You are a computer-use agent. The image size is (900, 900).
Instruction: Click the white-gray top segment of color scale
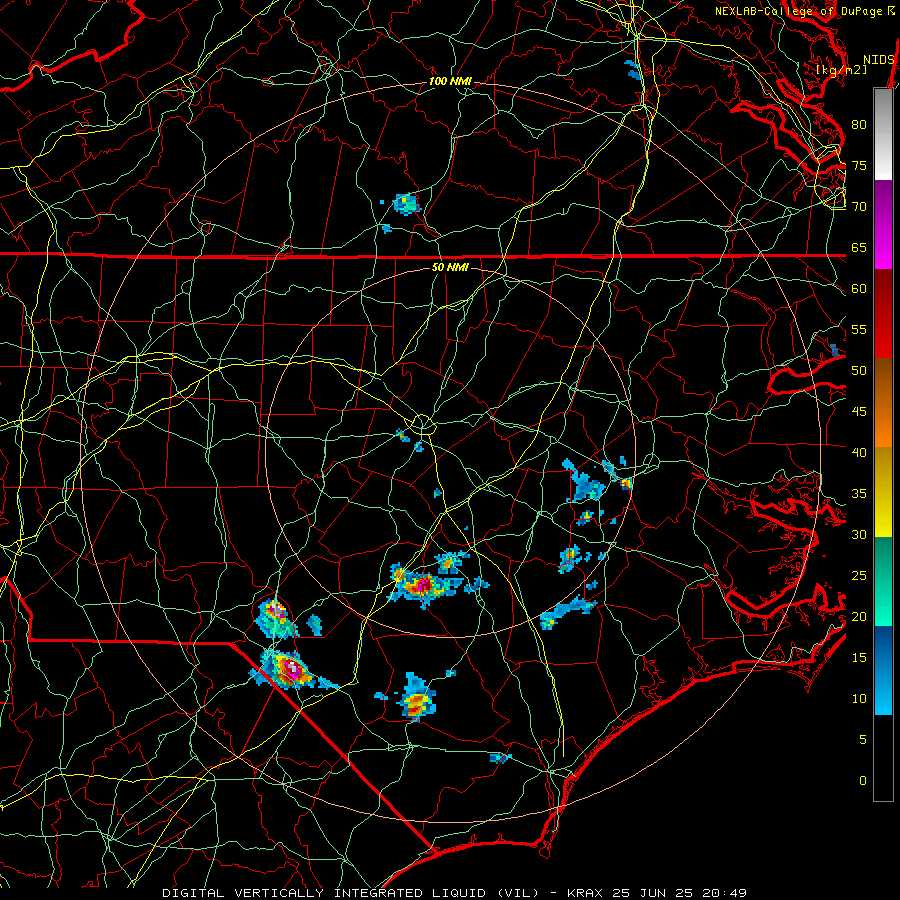(883, 134)
